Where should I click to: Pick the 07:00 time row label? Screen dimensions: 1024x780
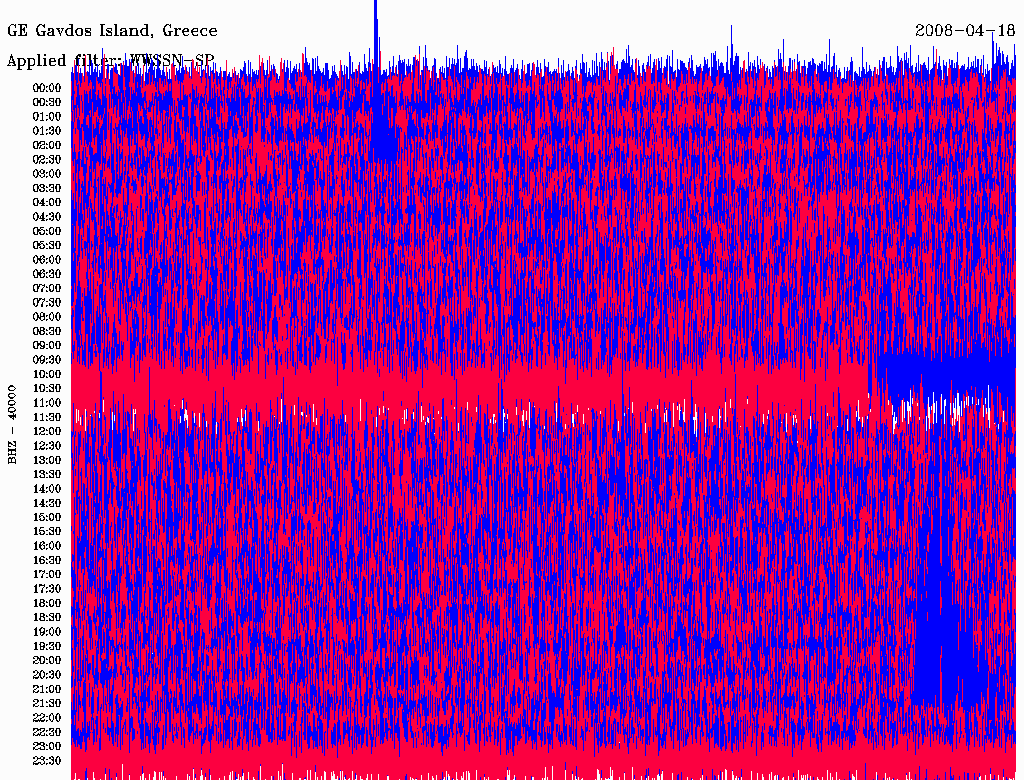[47, 288]
